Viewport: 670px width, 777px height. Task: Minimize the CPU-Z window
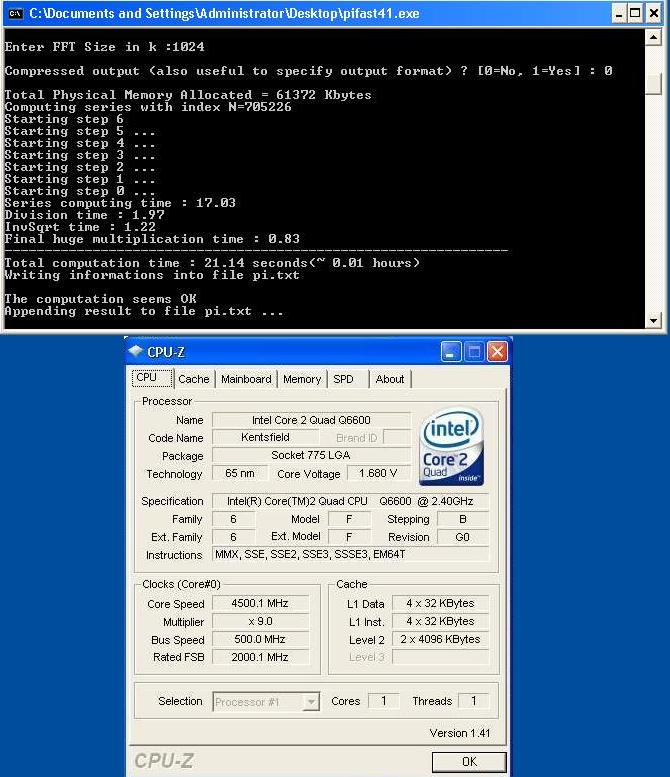451,352
